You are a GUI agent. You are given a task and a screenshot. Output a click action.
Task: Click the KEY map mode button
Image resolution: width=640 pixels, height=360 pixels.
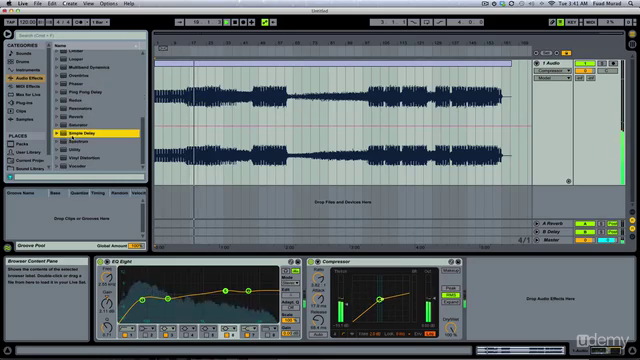click(x=571, y=22)
